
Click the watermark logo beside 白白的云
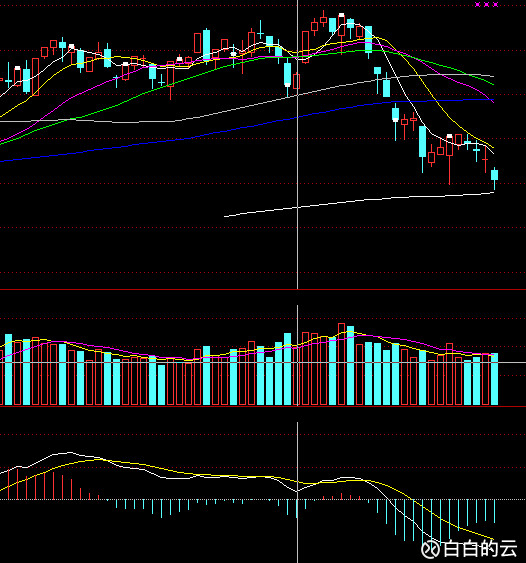coord(430,549)
